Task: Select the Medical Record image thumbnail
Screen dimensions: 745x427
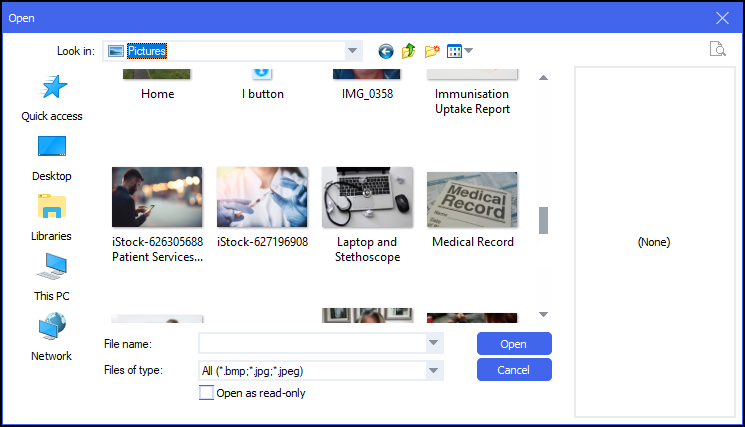Action: point(472,198)
